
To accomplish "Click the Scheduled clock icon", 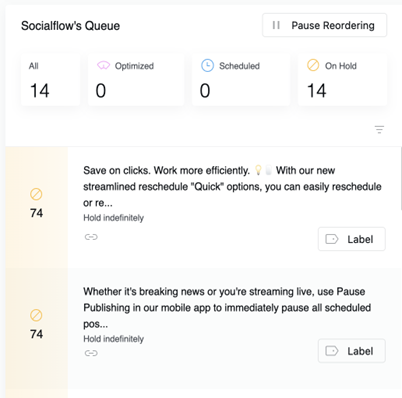I will coord(207,65).
